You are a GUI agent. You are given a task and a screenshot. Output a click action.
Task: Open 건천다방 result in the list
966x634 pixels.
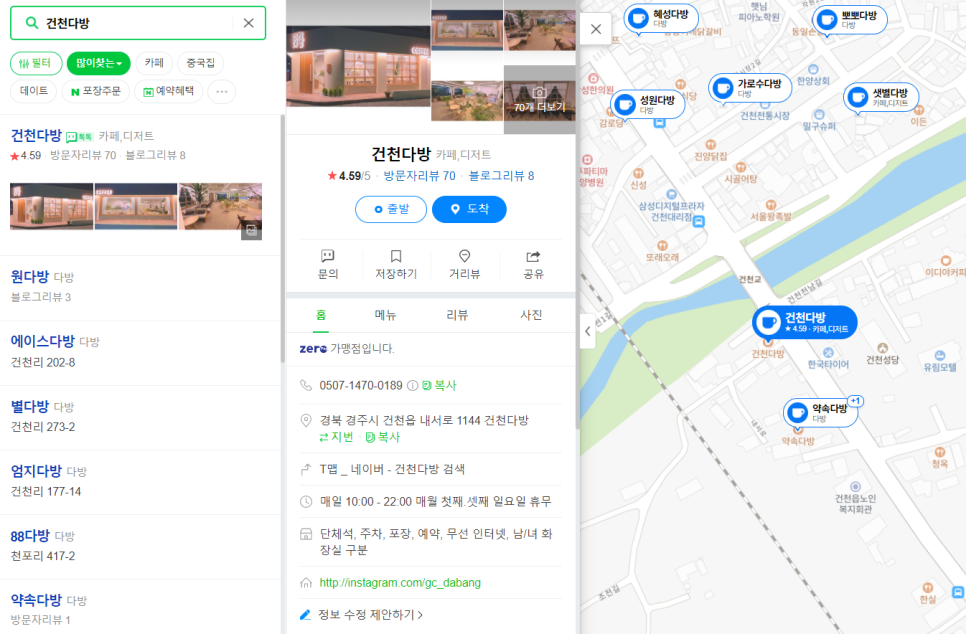click(x=36, y=136)
